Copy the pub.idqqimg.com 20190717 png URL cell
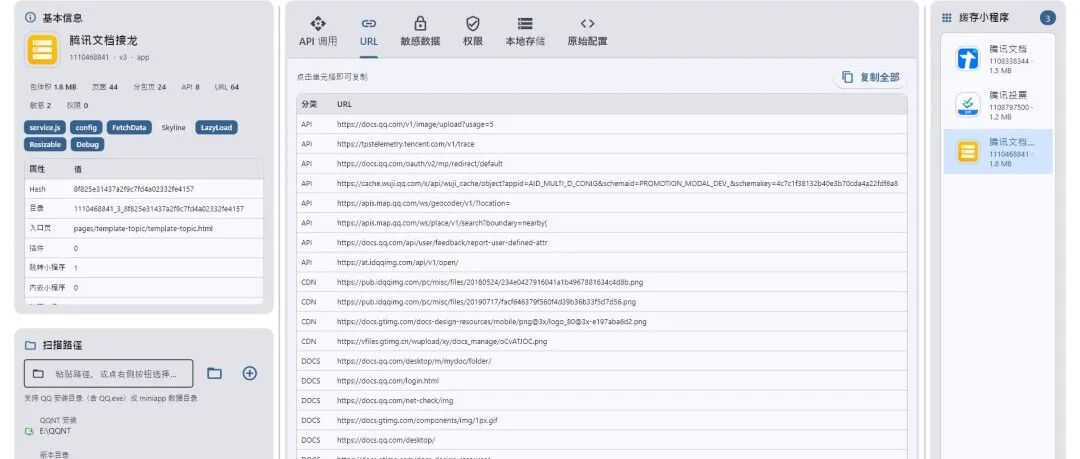Image resolution: width=1080 pixels, height=459 pixels. [x=486, y=302]
